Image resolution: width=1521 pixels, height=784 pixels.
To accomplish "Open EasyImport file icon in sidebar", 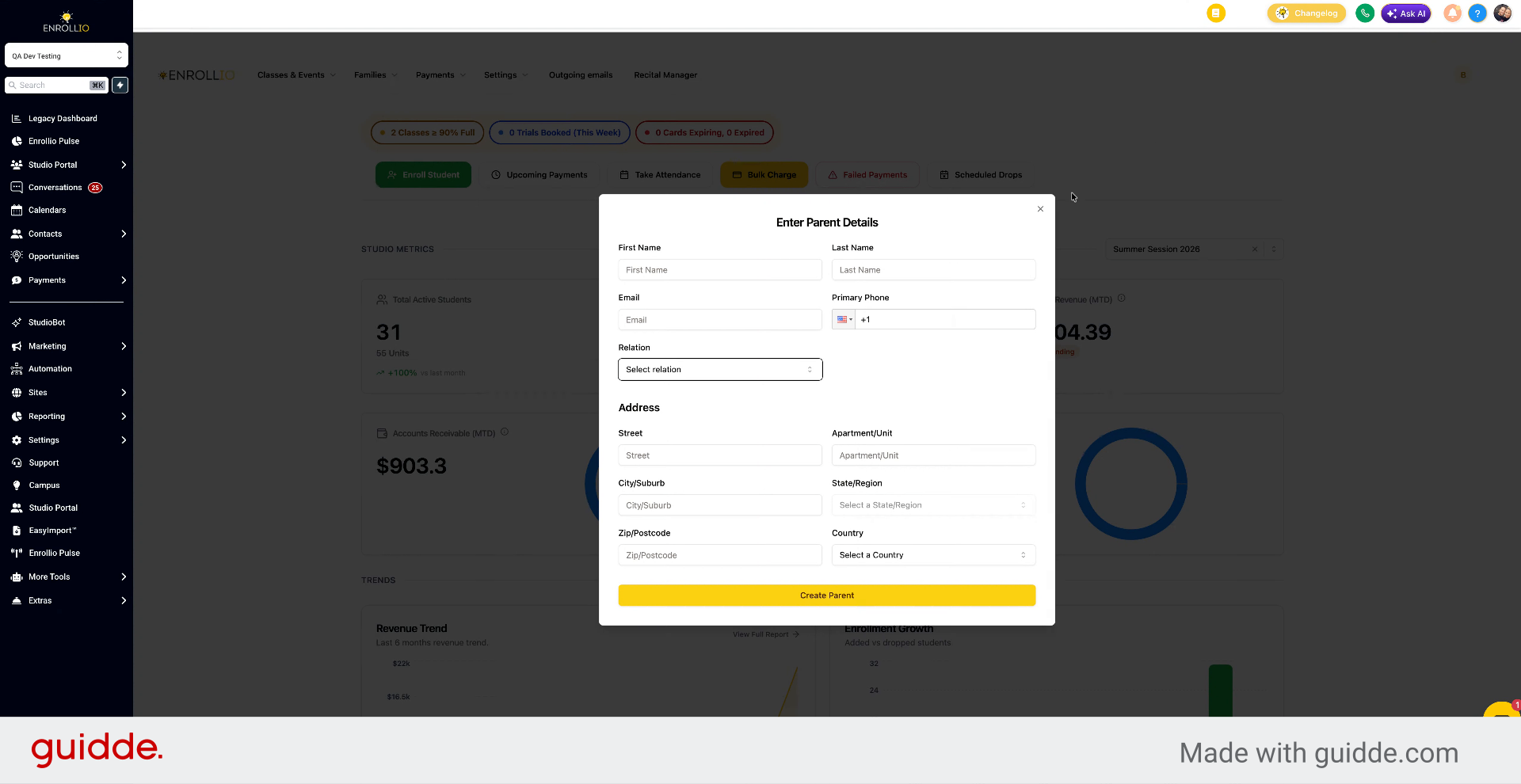I will (17, 531).
